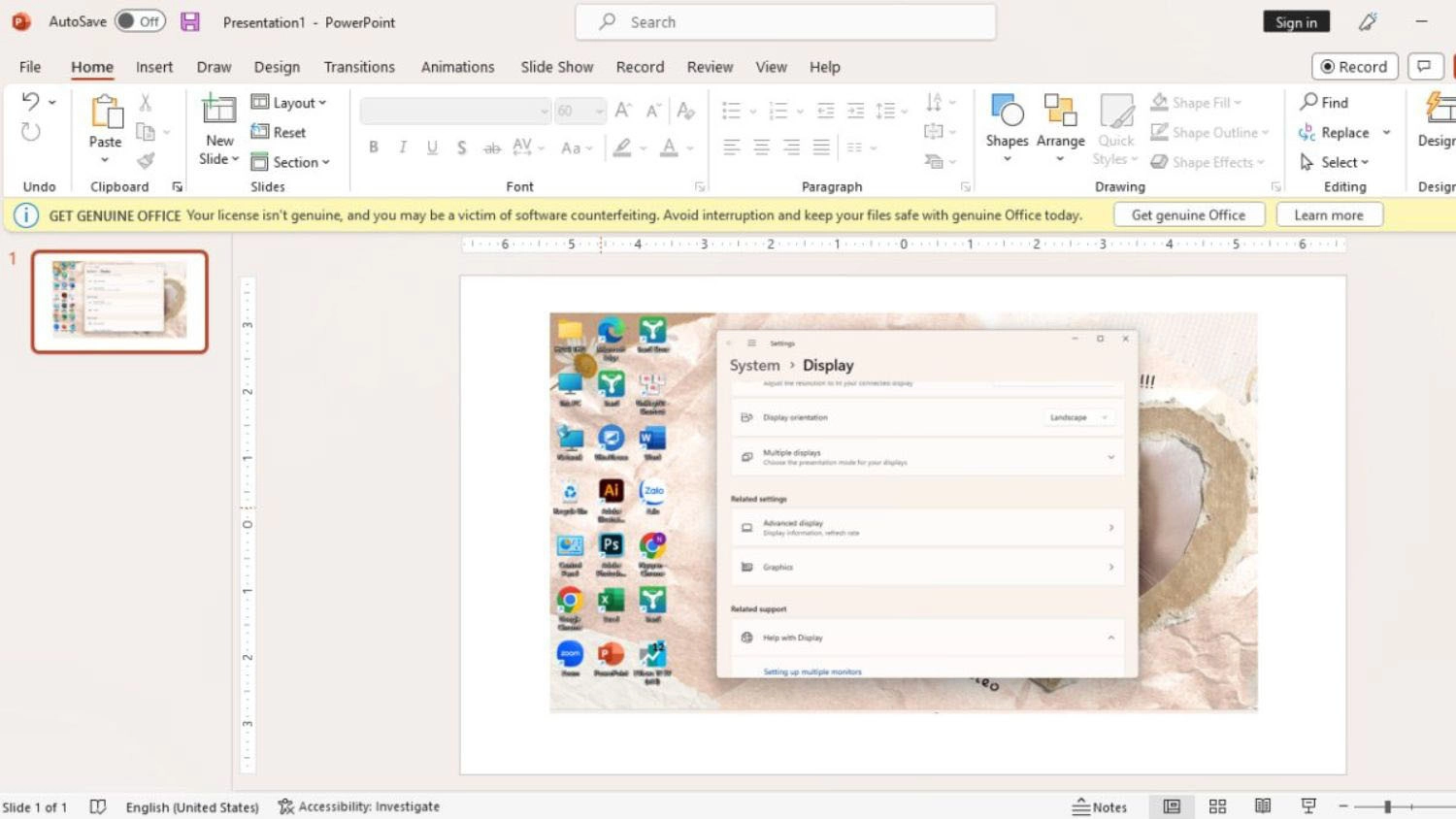Click the pen coming-soon icon

1368,21
